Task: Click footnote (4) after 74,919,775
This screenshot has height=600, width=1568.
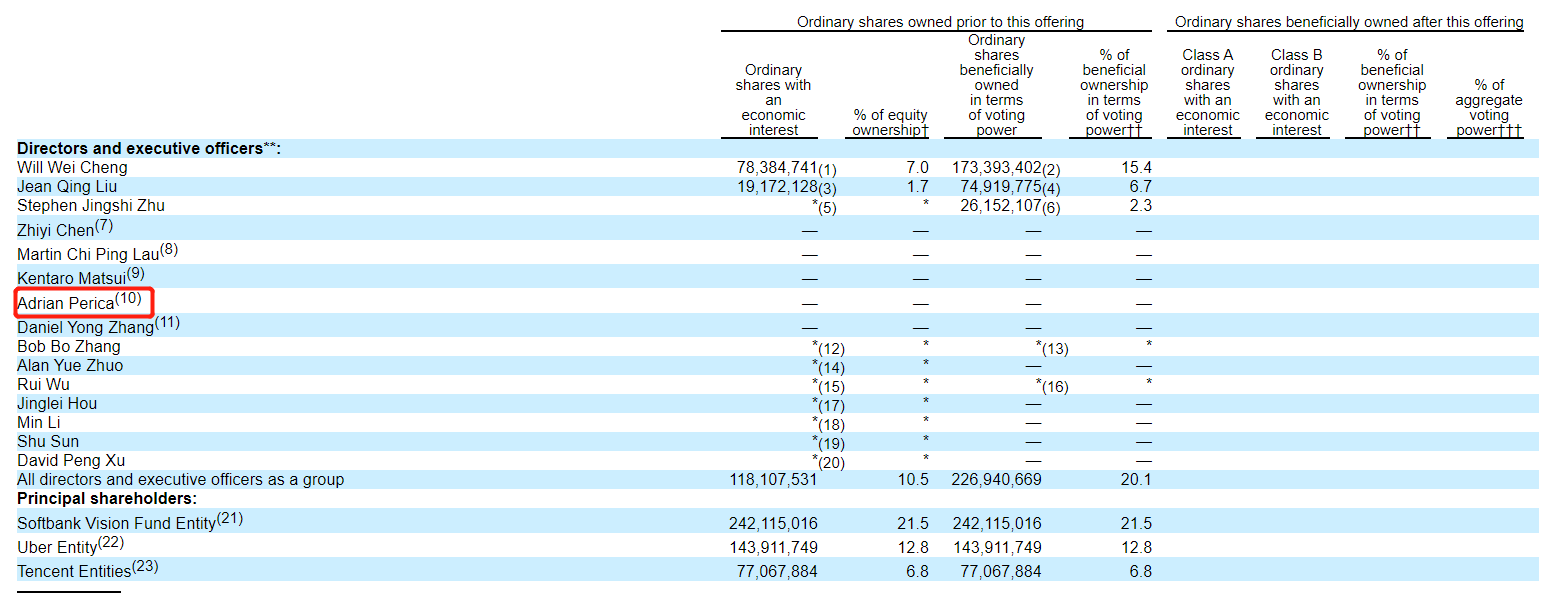Action: 1051,190
